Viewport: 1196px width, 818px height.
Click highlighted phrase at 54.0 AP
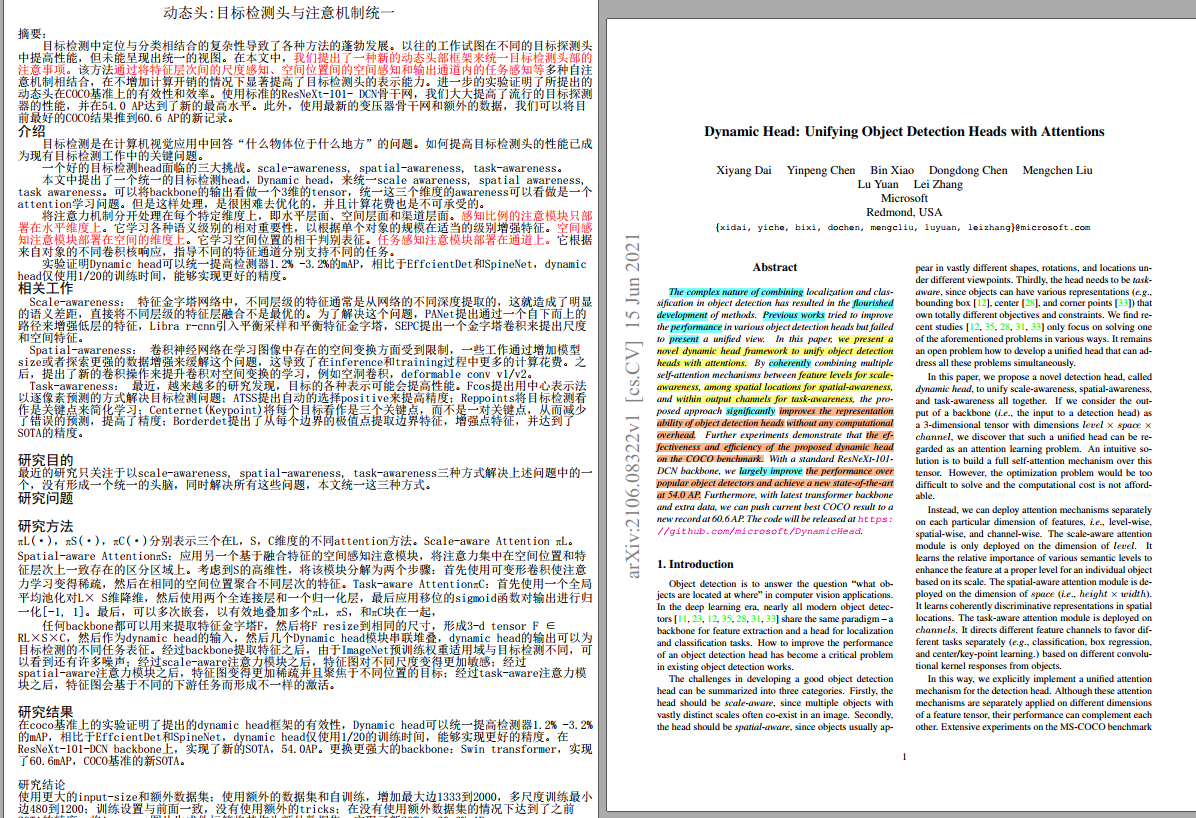pos(679,495)
